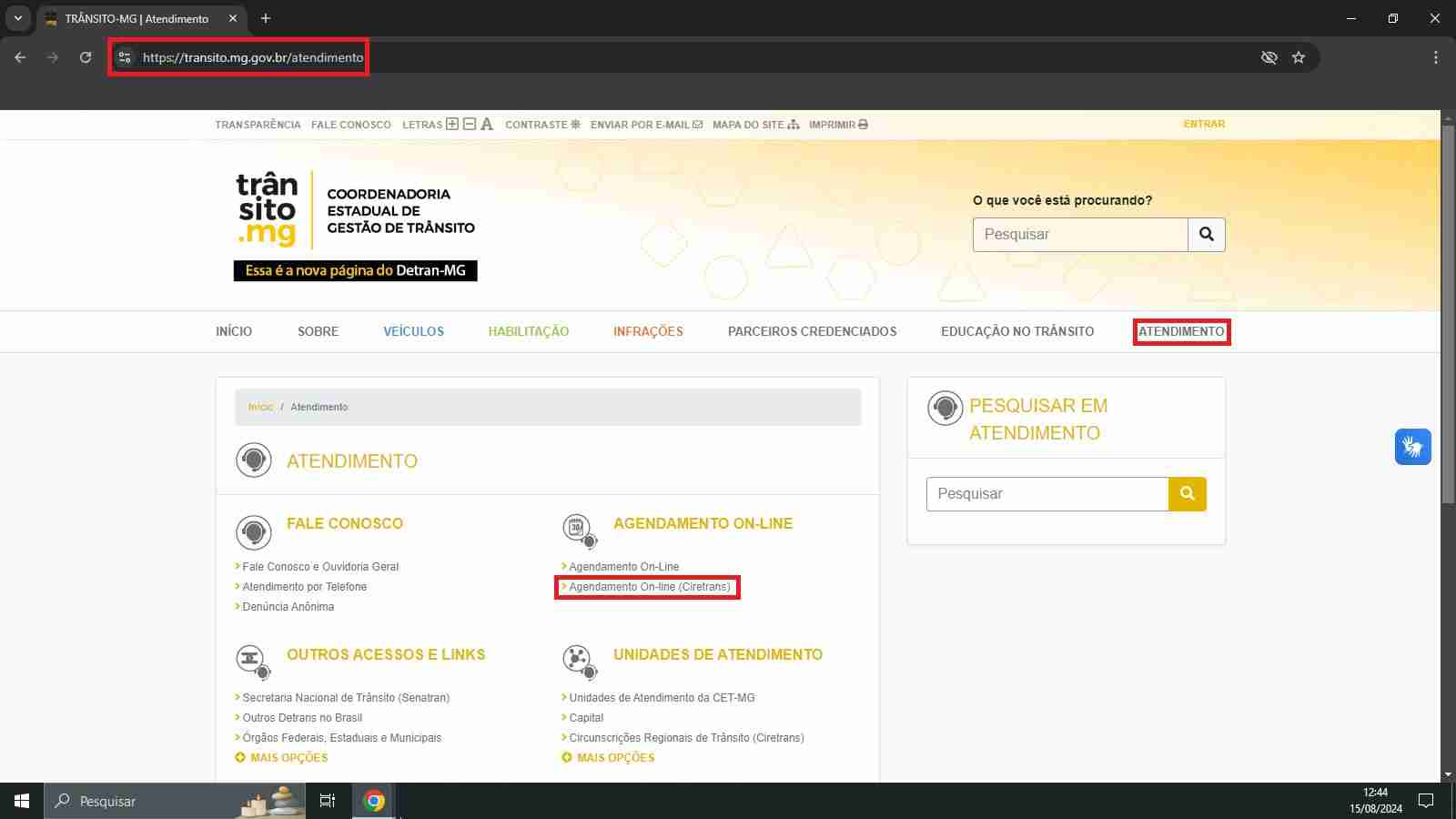1456x819 pixels.
Task: Open Chrome from the Windows taskbar
Action: pyautogui.click(x=373, y=801)
